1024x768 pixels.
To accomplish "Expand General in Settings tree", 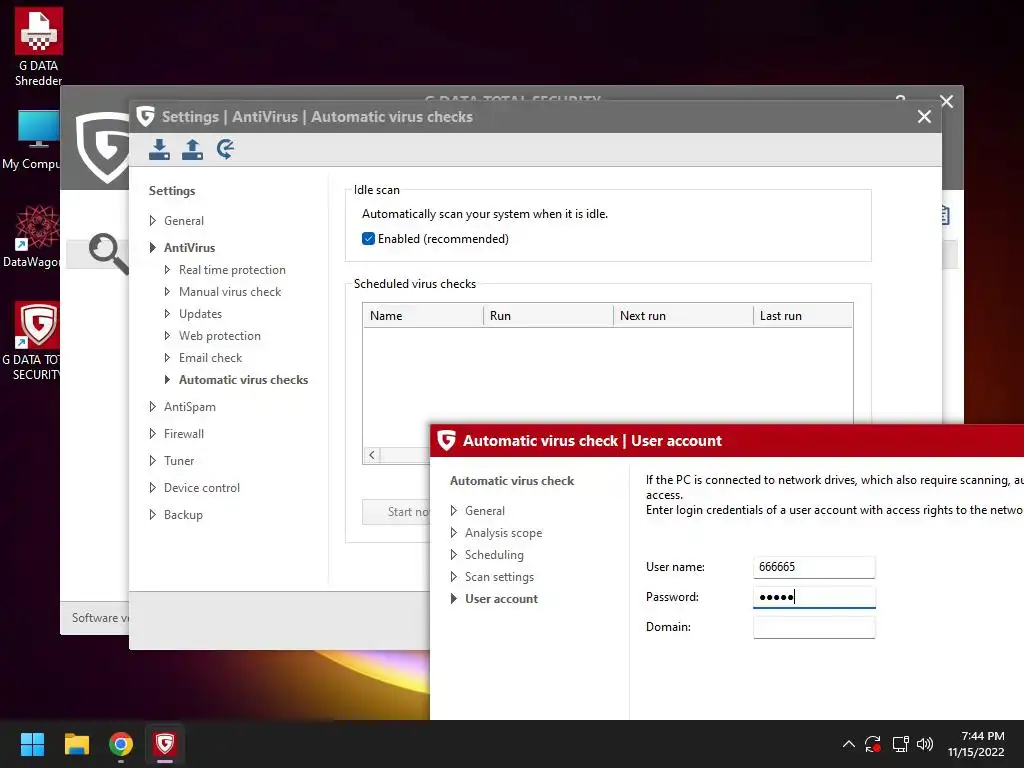I will [152, 221].
